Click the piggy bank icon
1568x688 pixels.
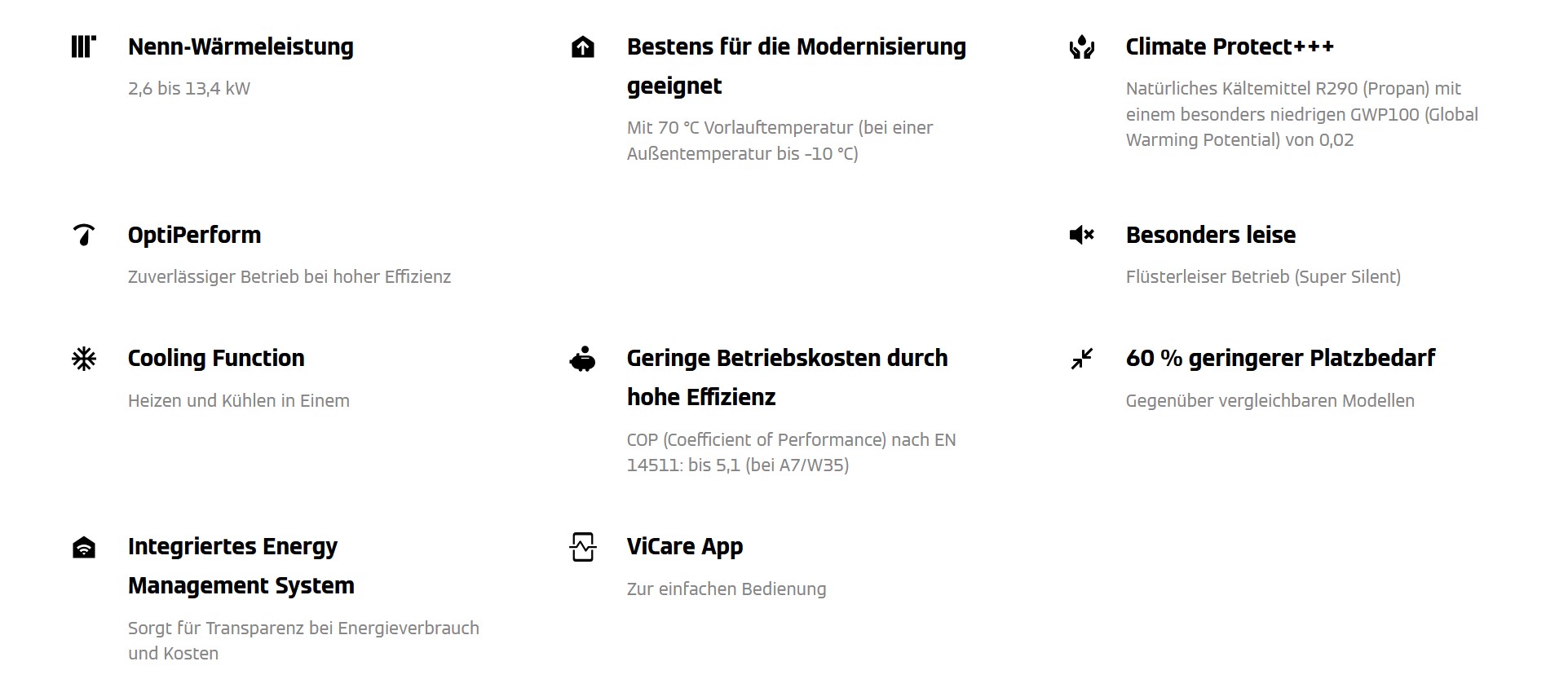583,359
